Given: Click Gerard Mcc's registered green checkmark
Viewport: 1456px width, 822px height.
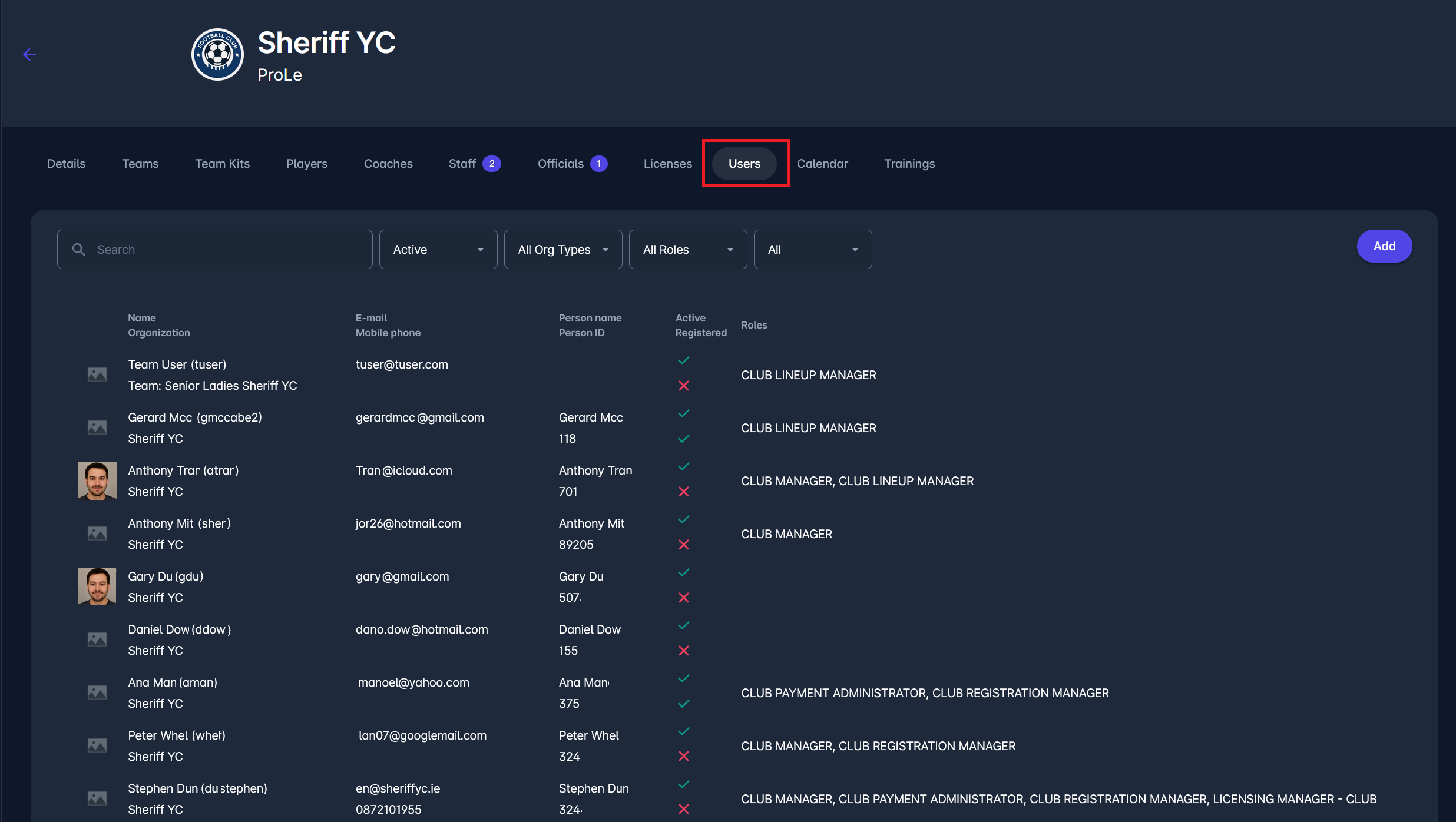Looking at the screenshot, I should pos(683,439).
